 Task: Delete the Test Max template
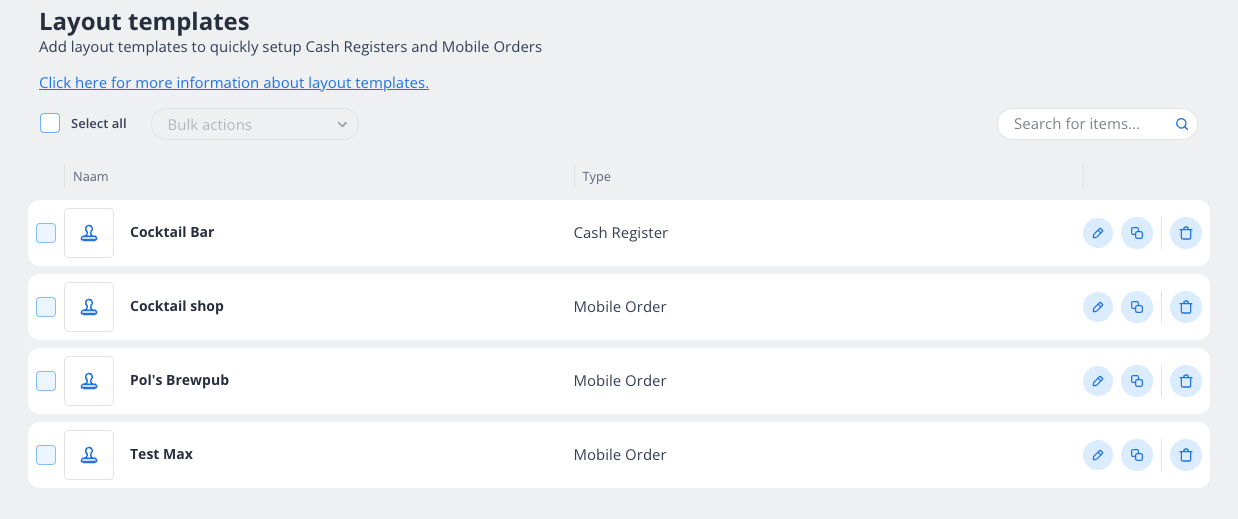(1186, 455)
